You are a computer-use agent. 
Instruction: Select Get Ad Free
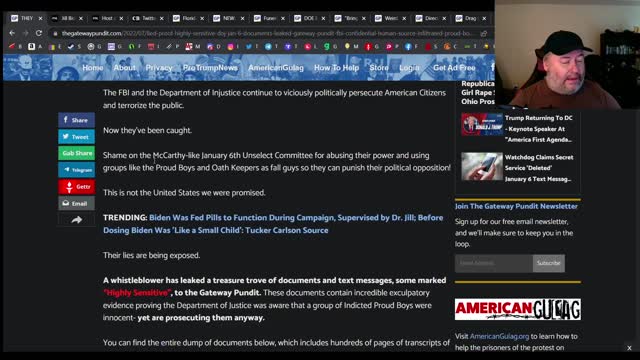(454, 68)
